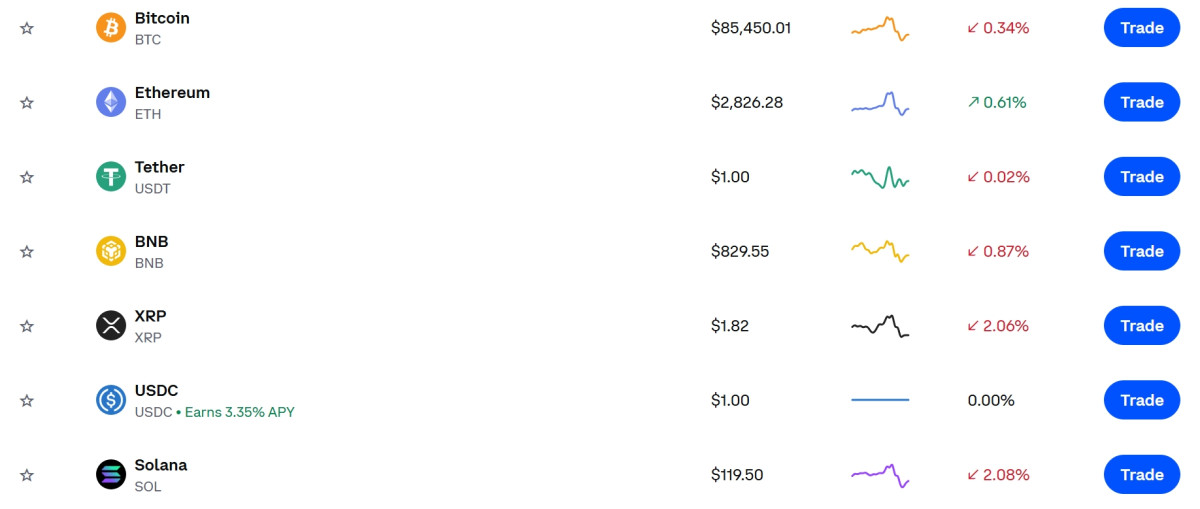Toggle the XRP watchlist star
This screenshot has height=509, width=1200.
click(27, 326)
